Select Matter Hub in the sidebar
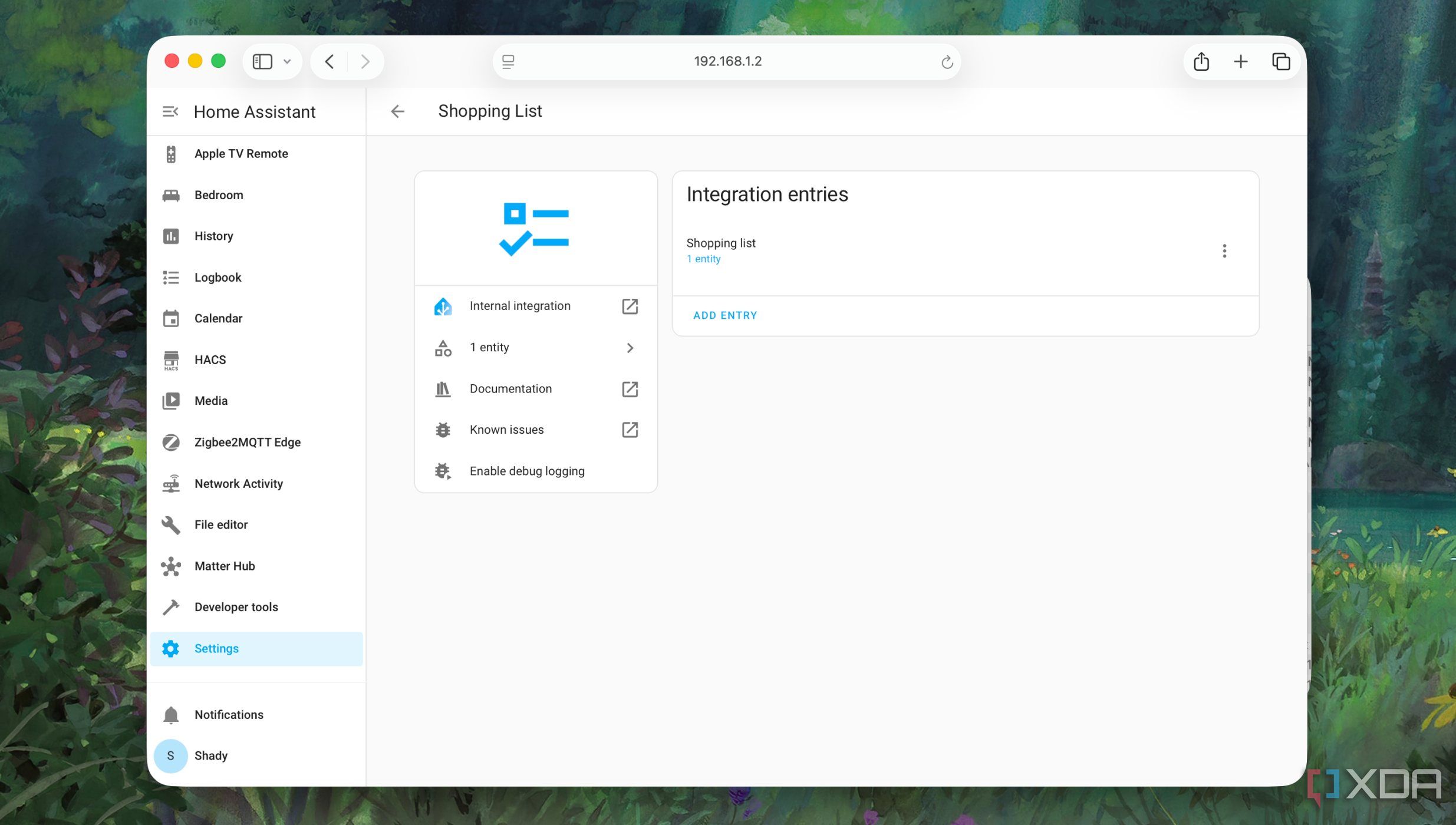Screen dimensions: 1456x825 (256, 566)
